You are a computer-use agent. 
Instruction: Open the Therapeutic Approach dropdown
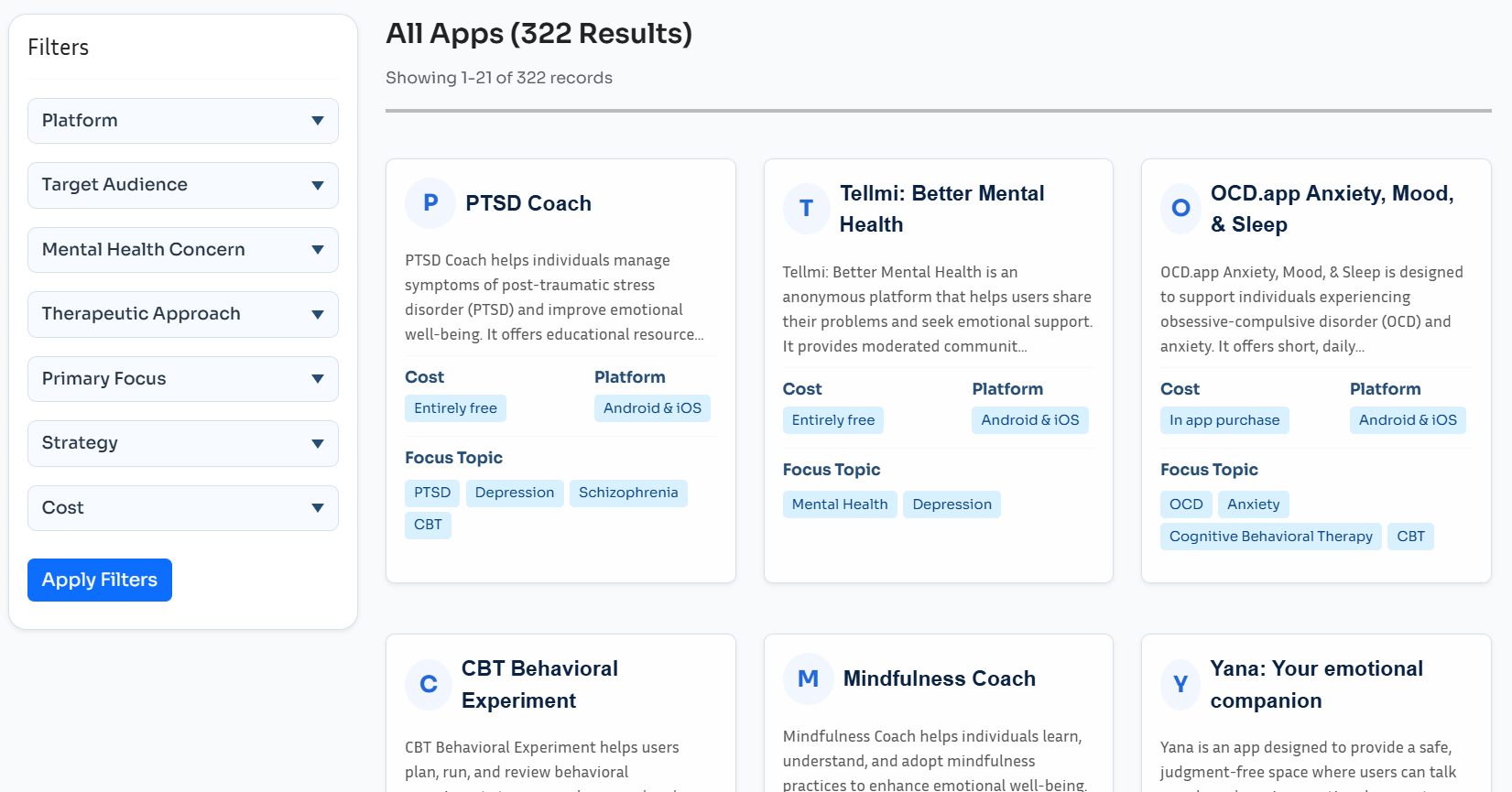pos(183,314)
